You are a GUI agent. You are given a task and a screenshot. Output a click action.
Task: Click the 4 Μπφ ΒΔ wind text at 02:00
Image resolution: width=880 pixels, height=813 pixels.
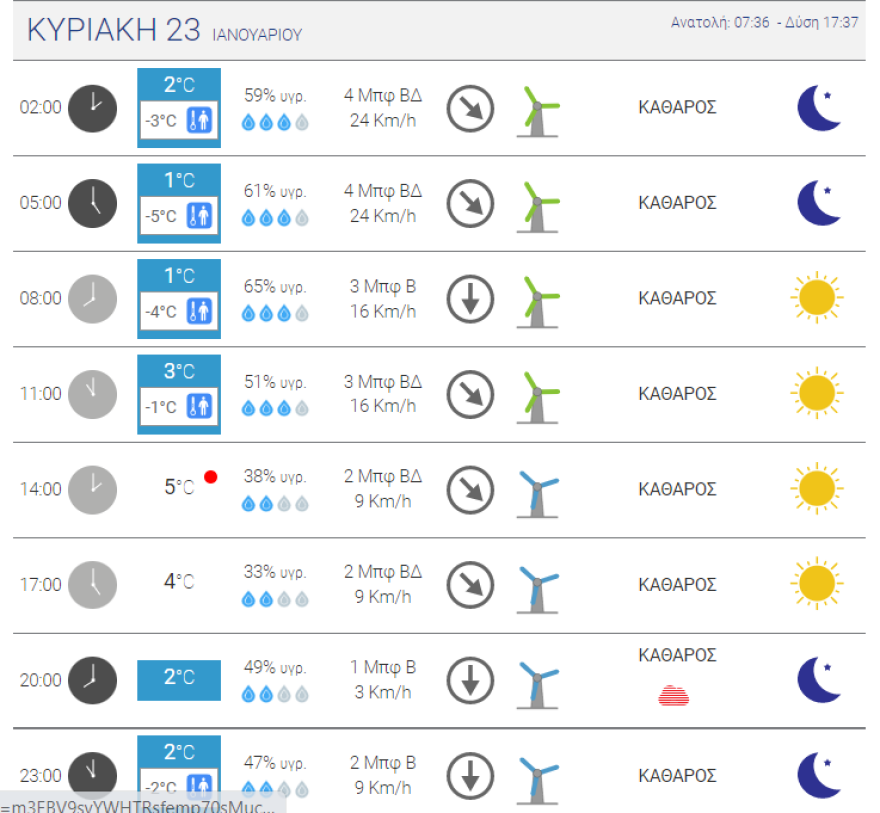click(x=383, y=96)
